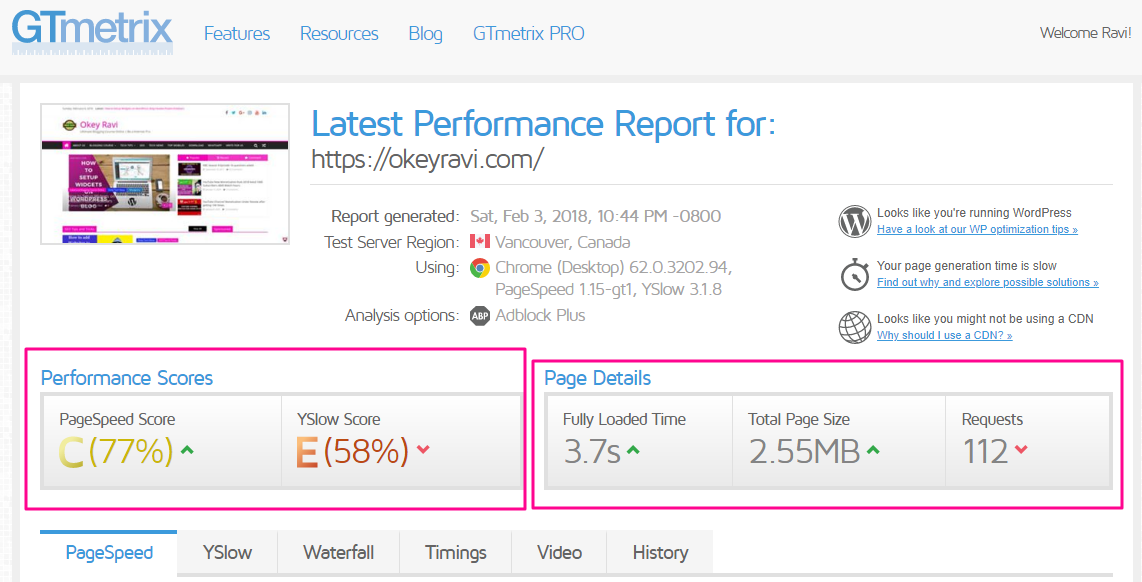Click the red arrow beside YSlow score
The height and width of the screenshot is (582, 1142).
423,449
